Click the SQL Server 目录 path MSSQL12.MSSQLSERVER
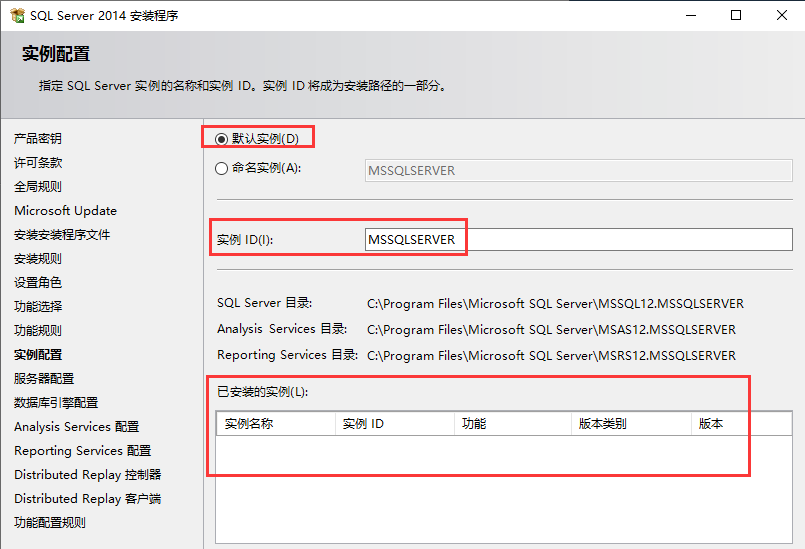805x549 pixels. (555, 304)
